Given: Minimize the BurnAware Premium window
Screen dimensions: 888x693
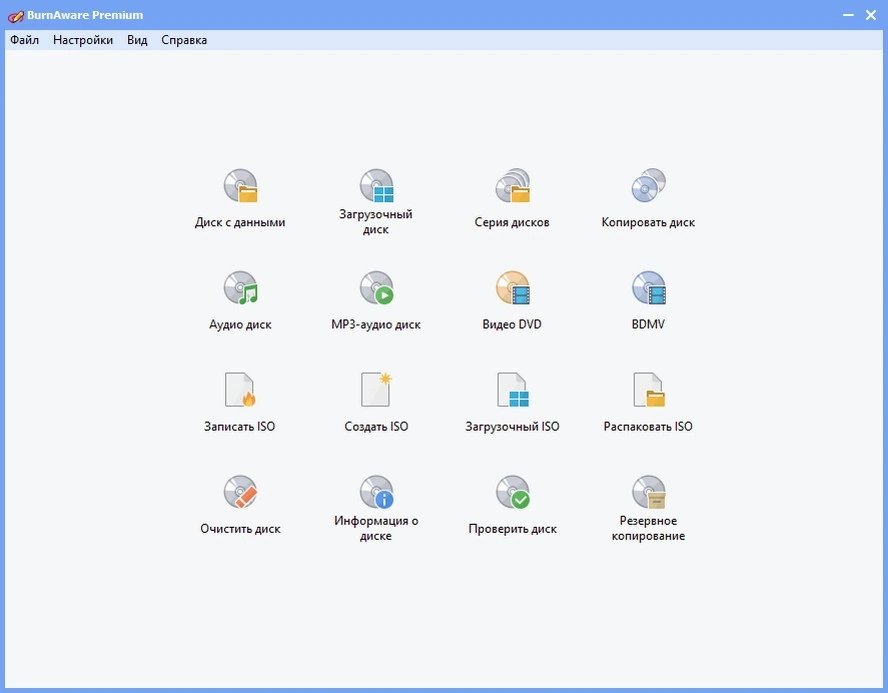Looking at the screenshot, I should [x=848, y=15].
